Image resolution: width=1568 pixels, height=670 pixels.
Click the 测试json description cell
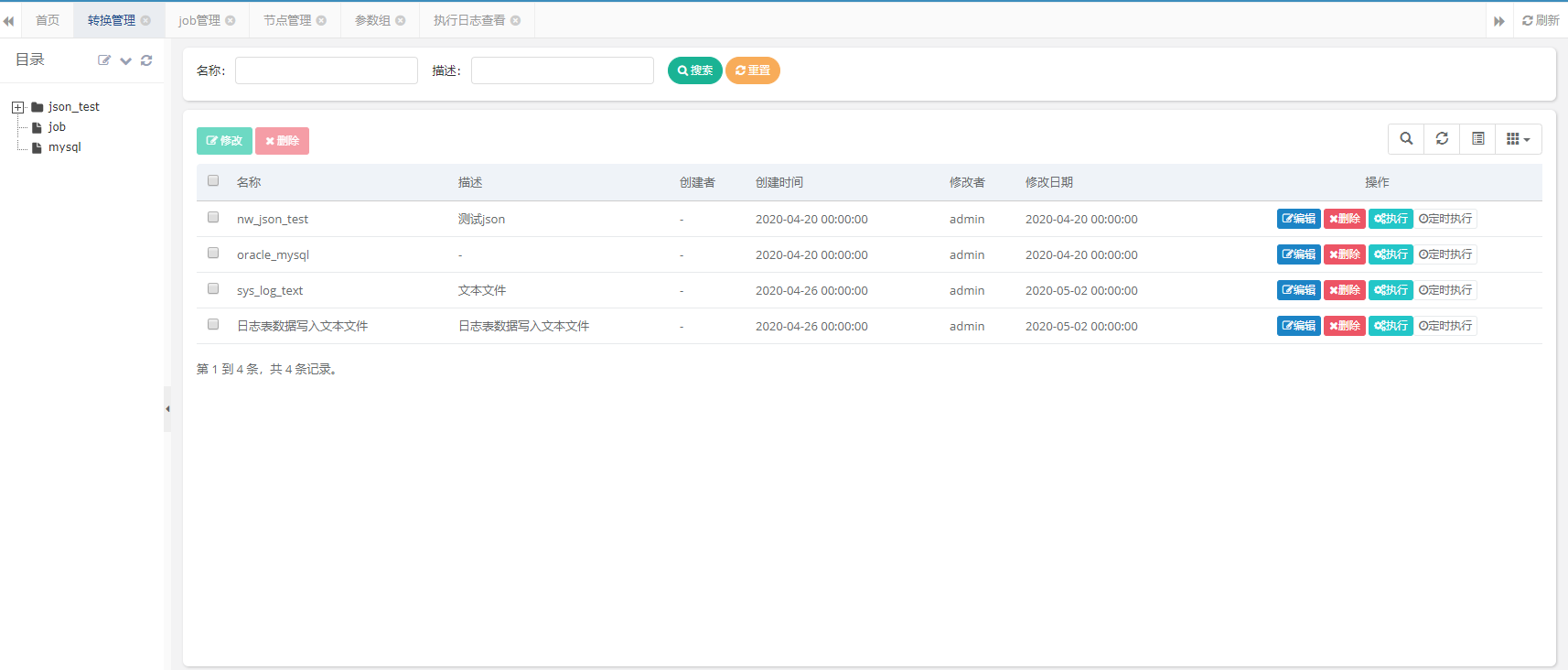[x=481, y=219]
